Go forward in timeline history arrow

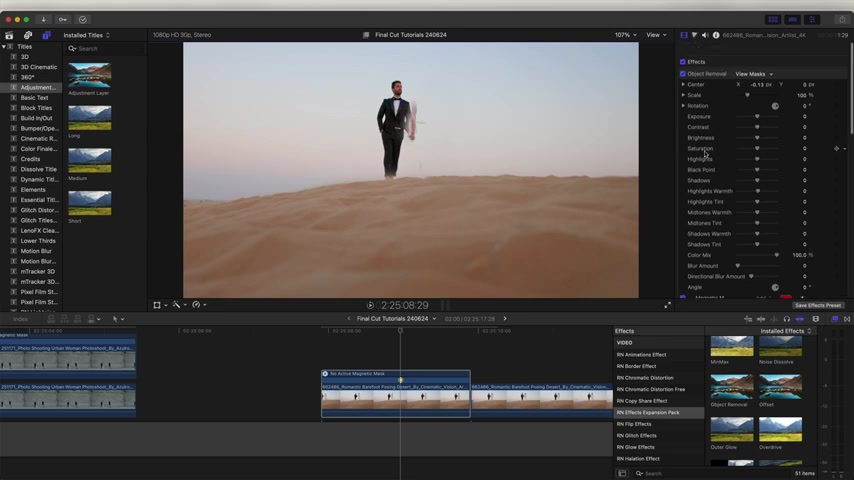[x=505, y=319]
